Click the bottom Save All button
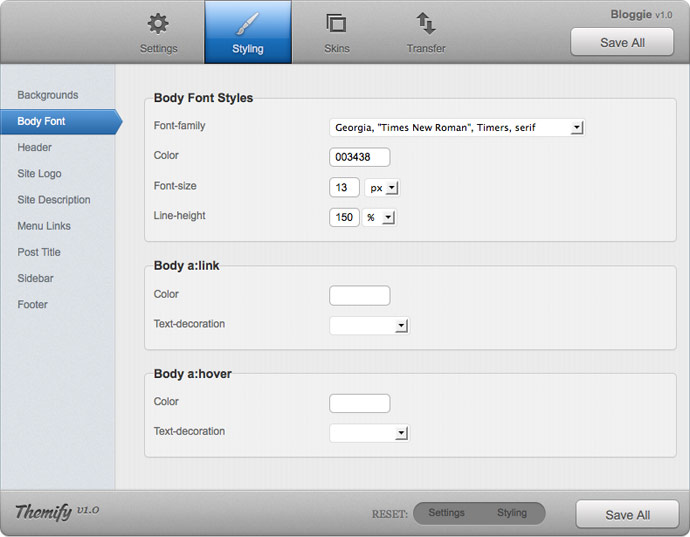Screen dimensions: 690x537 [627, 514]
